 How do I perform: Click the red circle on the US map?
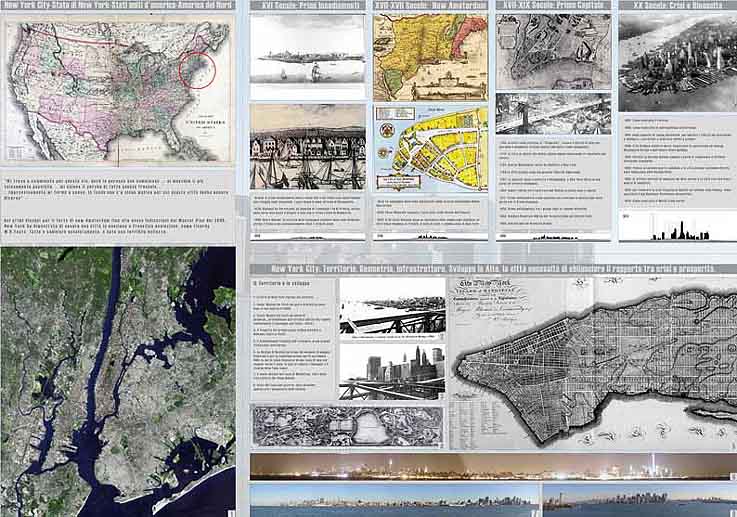(197, 70)
